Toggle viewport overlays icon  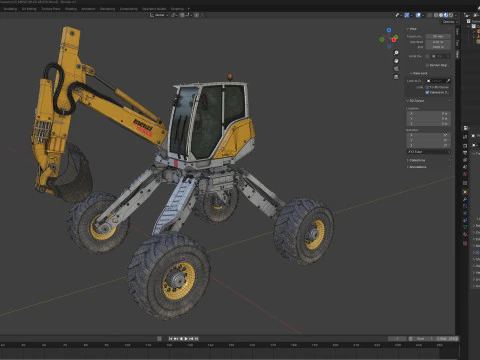(418, 15)
